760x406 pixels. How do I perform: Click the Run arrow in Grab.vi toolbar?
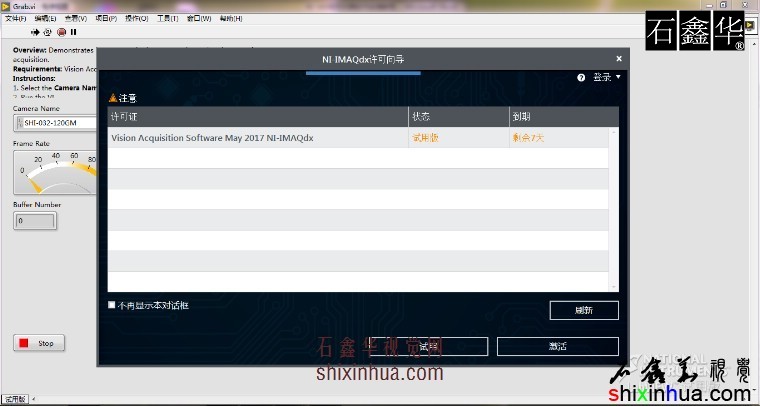point(35,32)
